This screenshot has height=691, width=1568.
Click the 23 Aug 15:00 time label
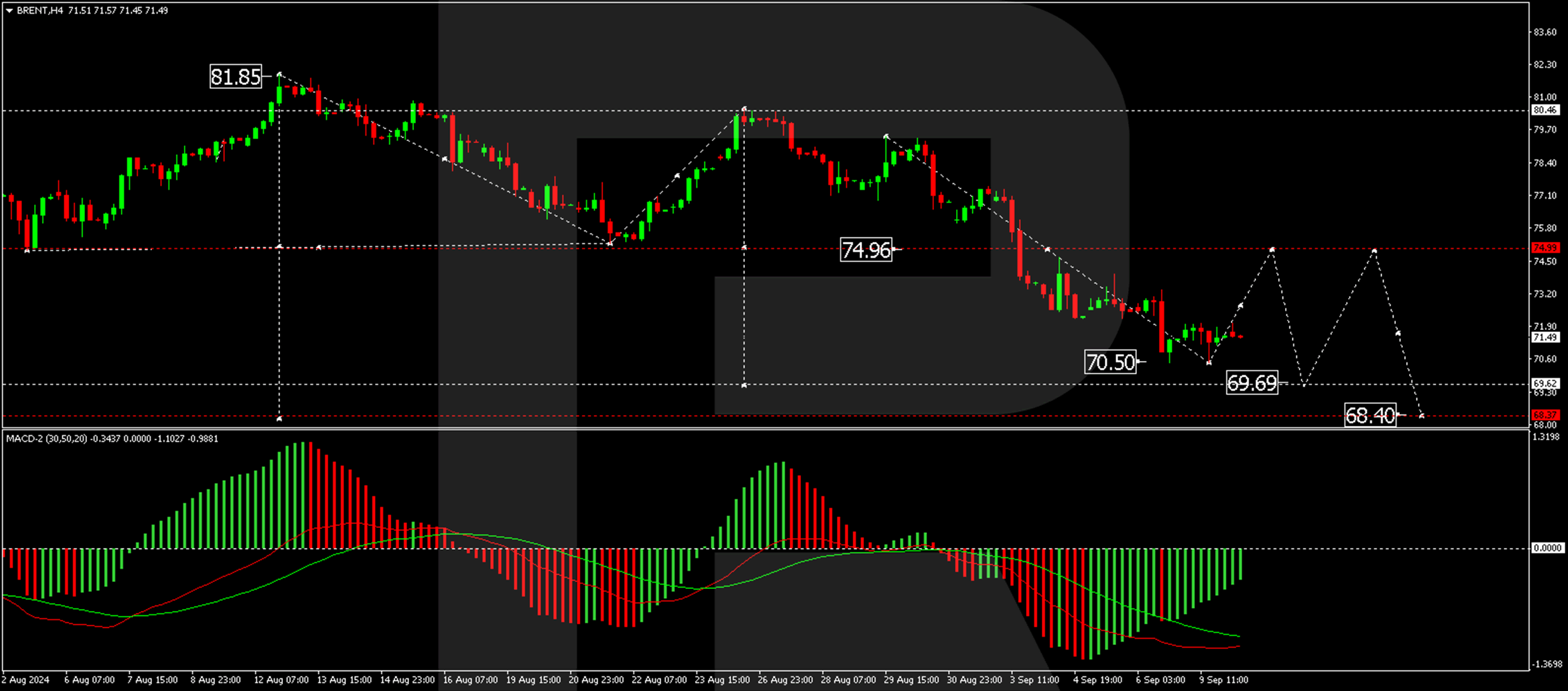click(722, 680)
